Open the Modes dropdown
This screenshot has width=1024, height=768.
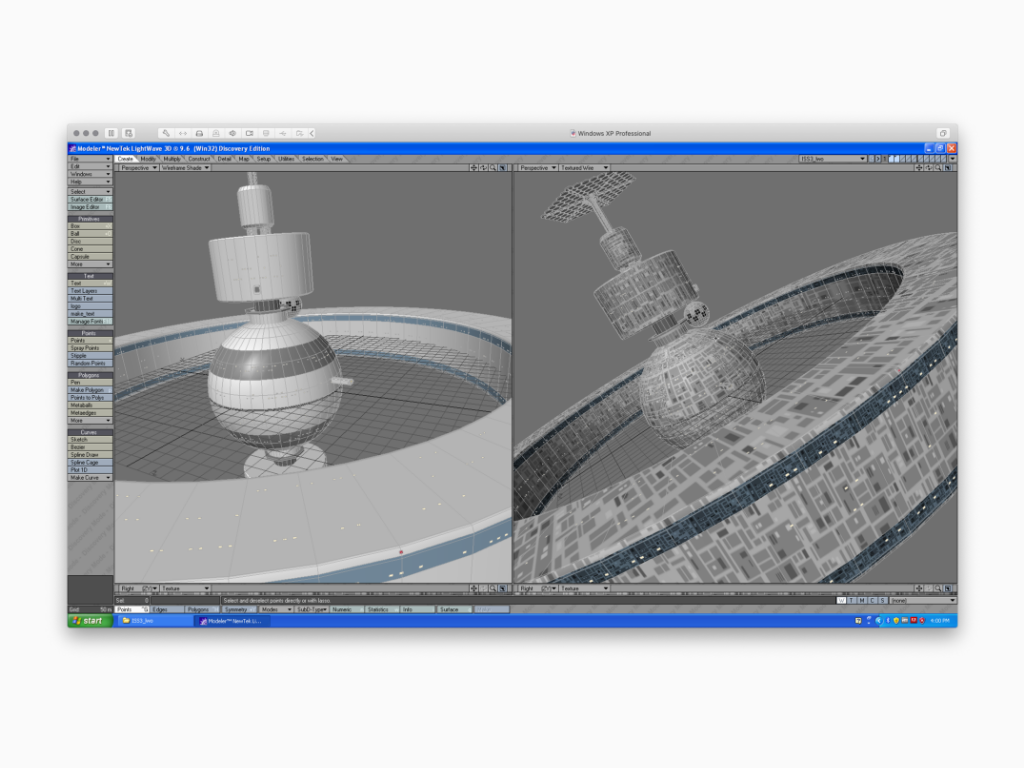274,609
